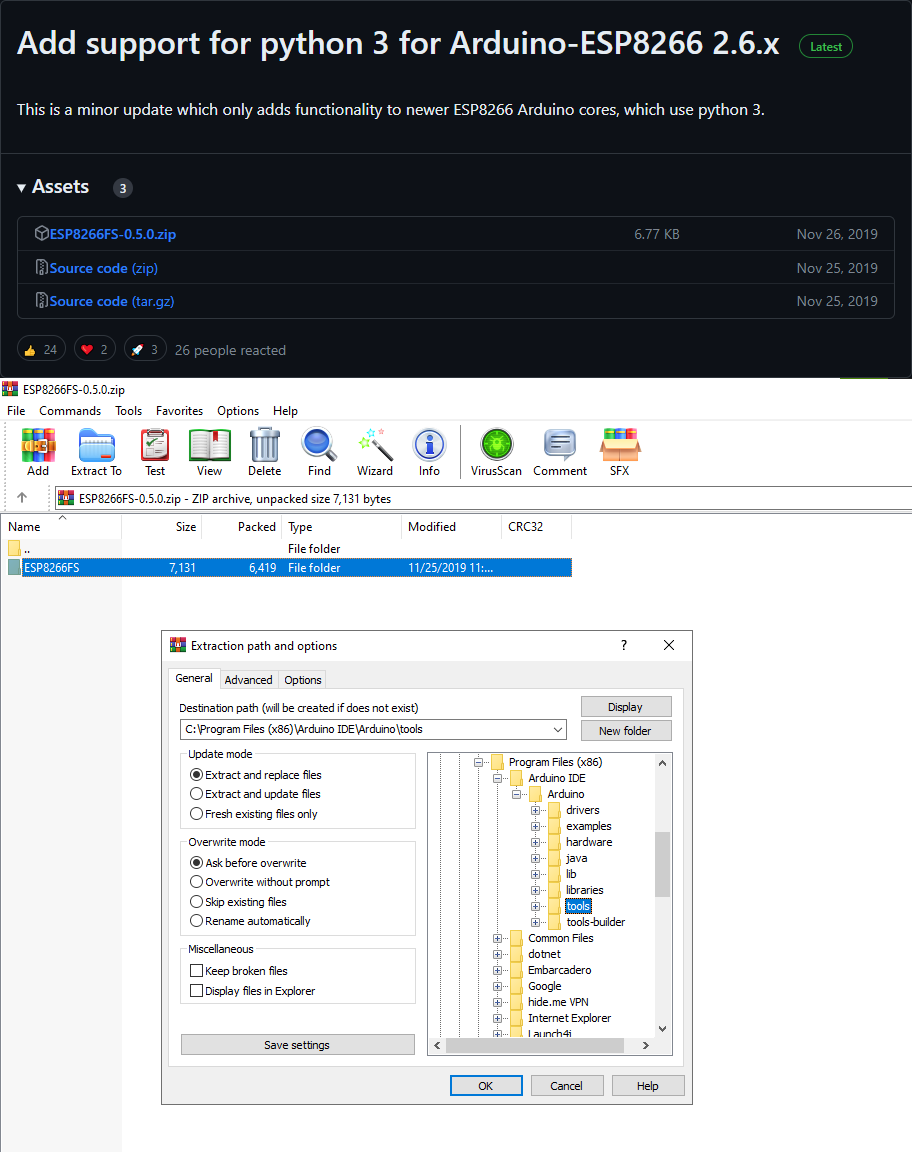This screenshot has width=912, height=1152.
Task: Click the folder tree vertical scrollbar thumb
Action: 662,864
